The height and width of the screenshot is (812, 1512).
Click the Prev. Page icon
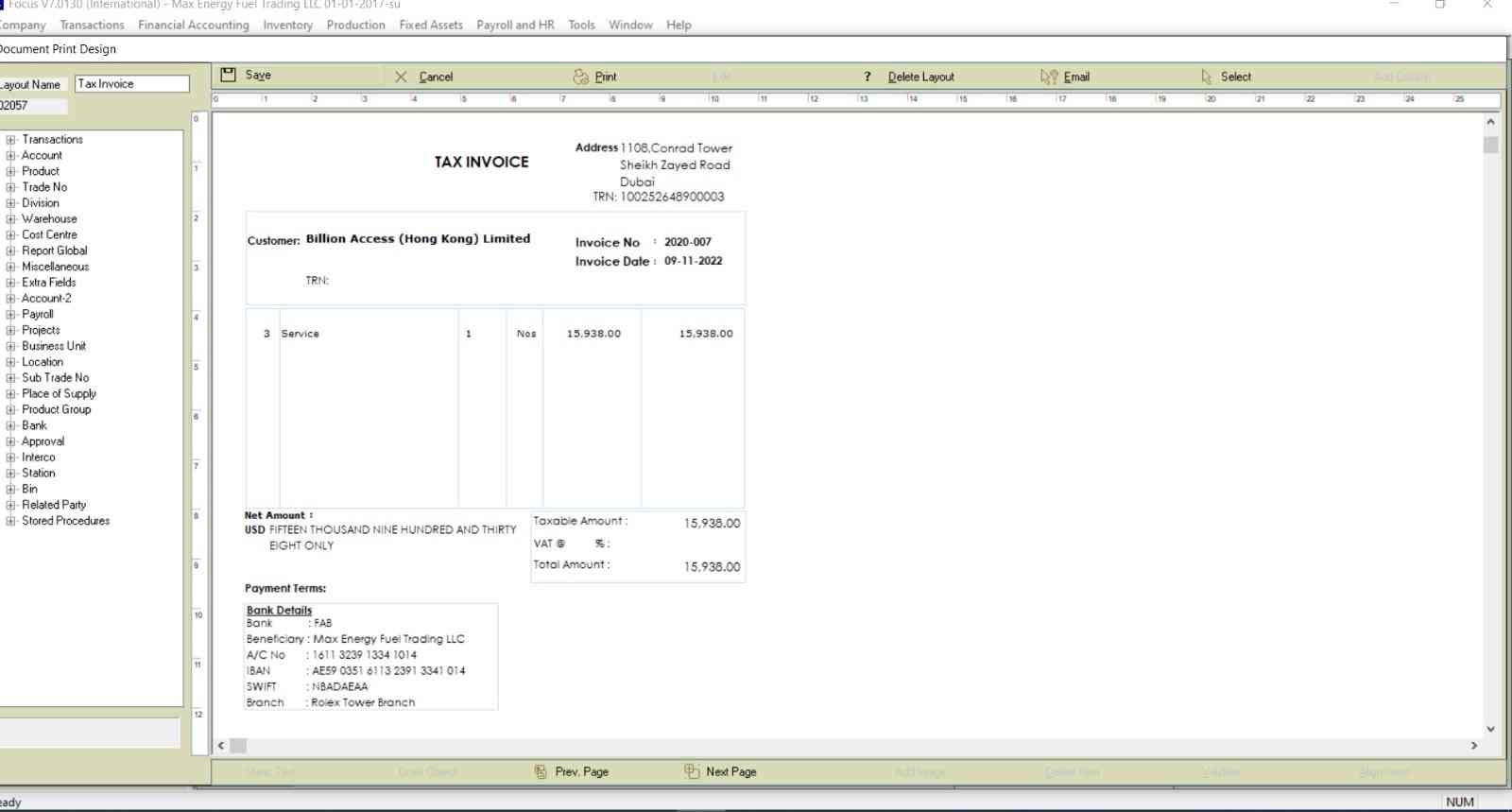coord(541,771)
